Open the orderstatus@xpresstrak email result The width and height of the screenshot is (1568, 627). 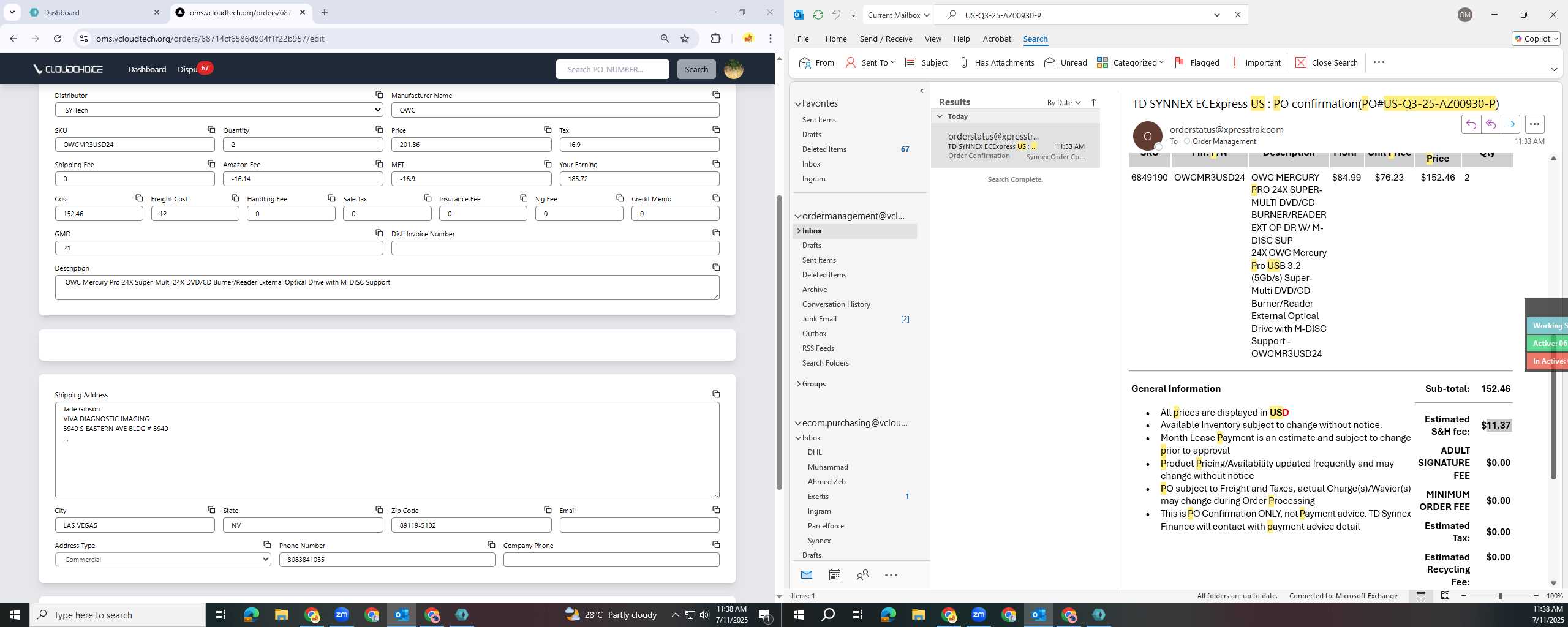coord(1016,146)
